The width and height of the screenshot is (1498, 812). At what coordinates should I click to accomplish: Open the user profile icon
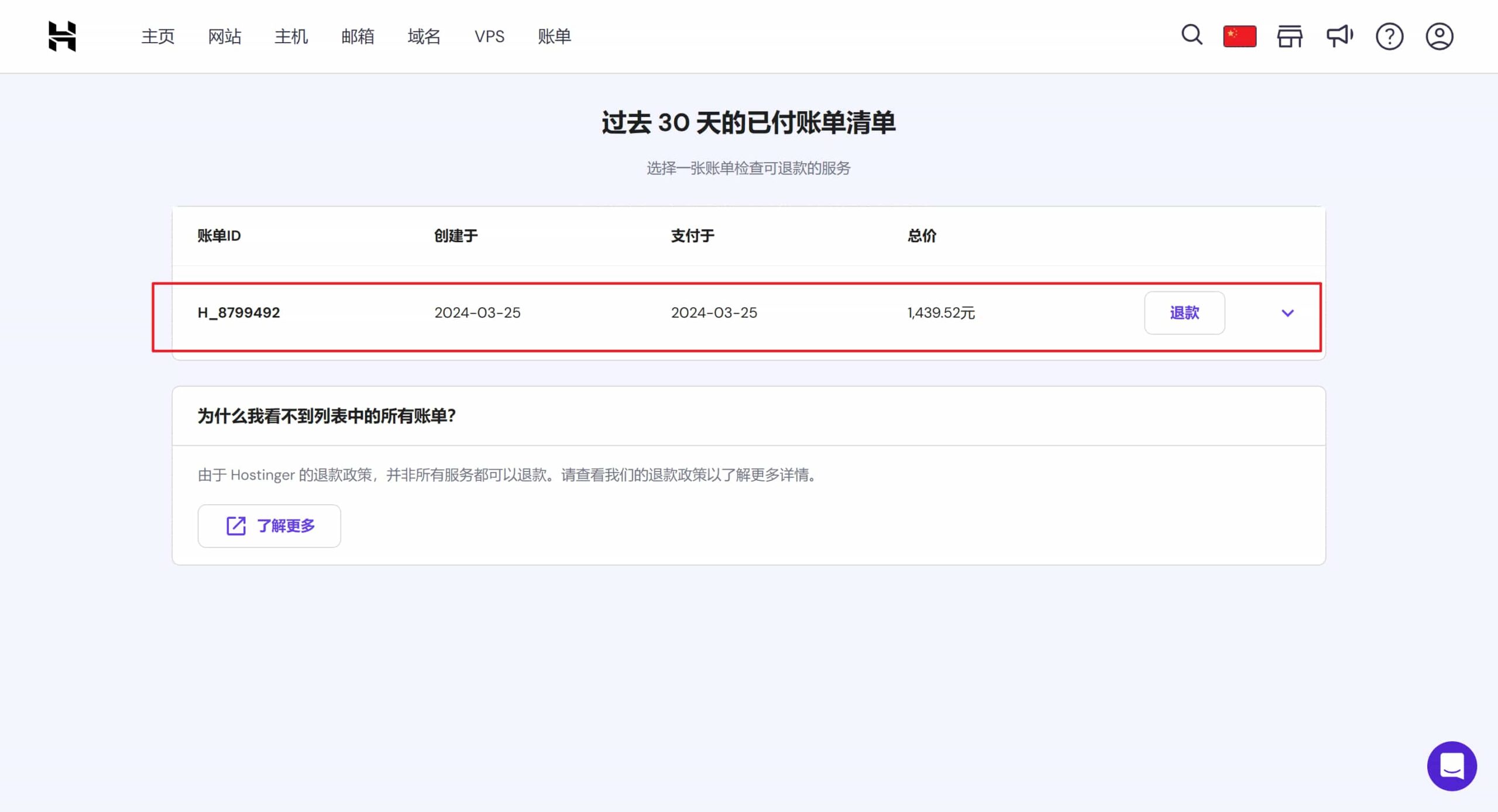coord(1439,36)
